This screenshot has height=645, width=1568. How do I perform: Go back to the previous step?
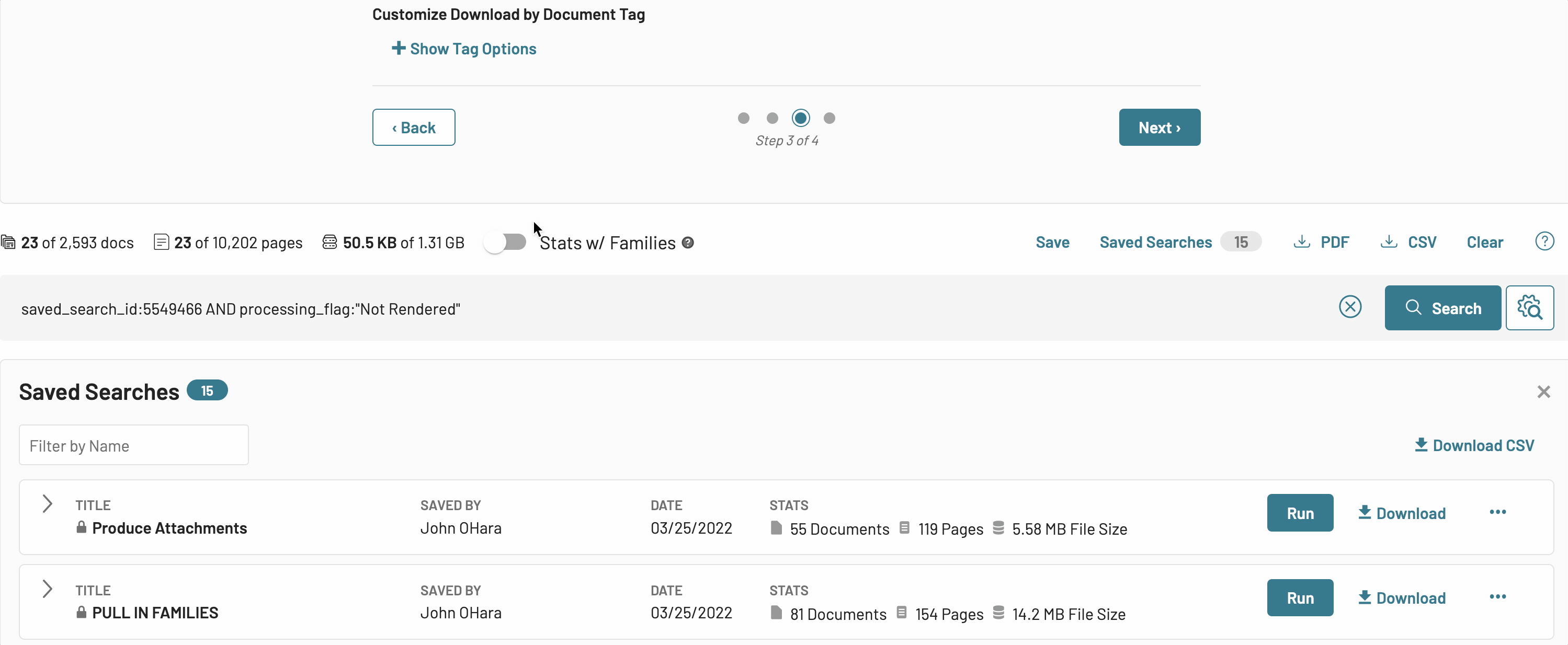tap(413, 127)
